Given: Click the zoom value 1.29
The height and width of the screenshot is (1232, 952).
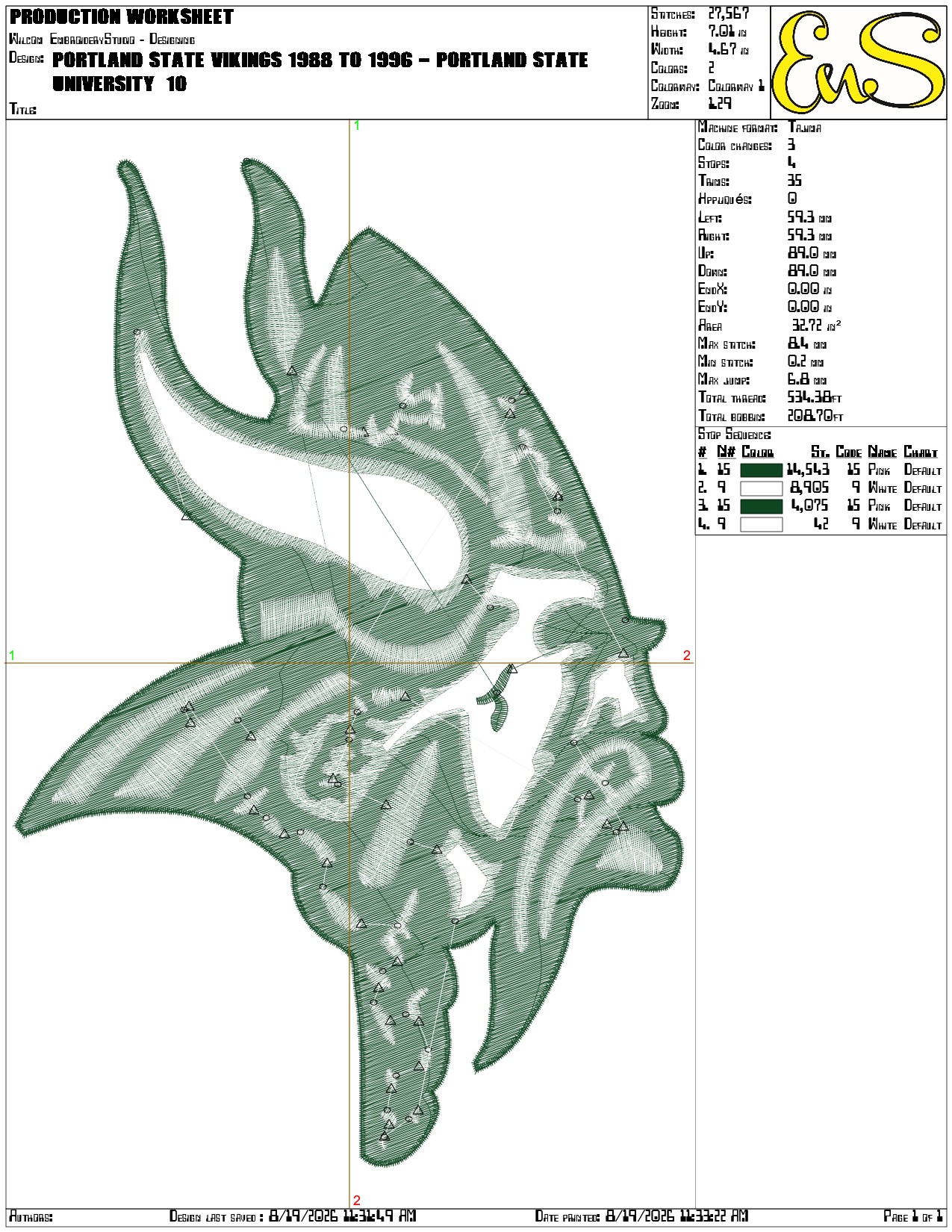Looking at the screenshot, I should coord(720,104).
